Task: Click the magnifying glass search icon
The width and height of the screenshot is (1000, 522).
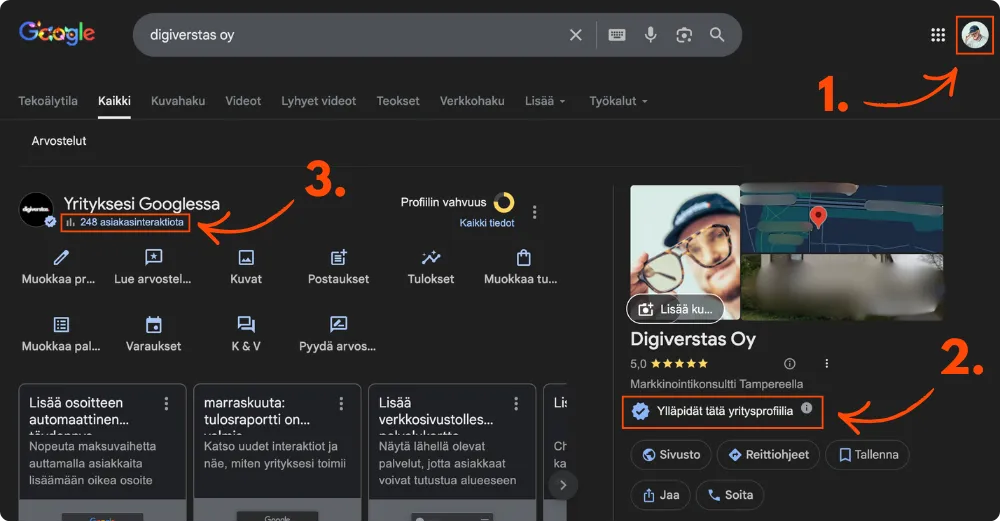Action: coord(717,34)
